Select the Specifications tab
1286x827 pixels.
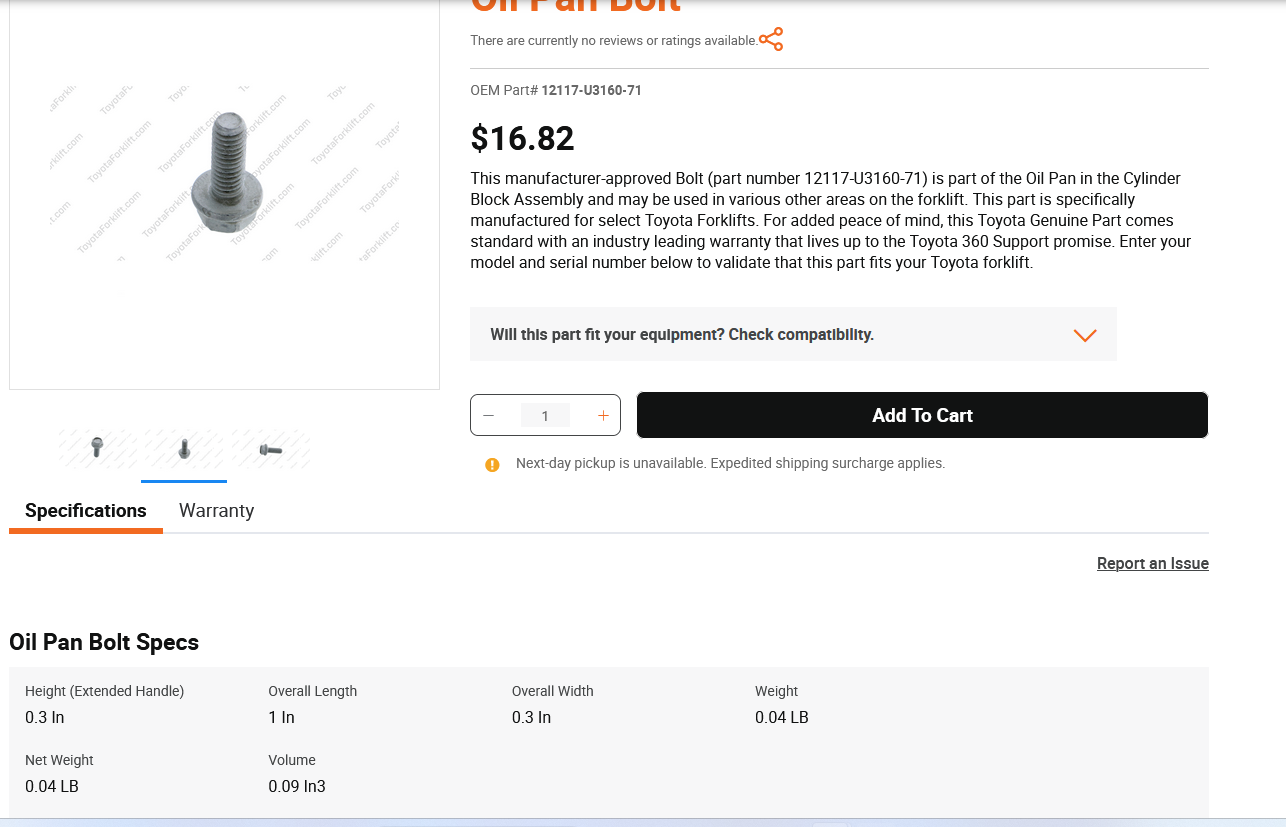tap(86, 511)
